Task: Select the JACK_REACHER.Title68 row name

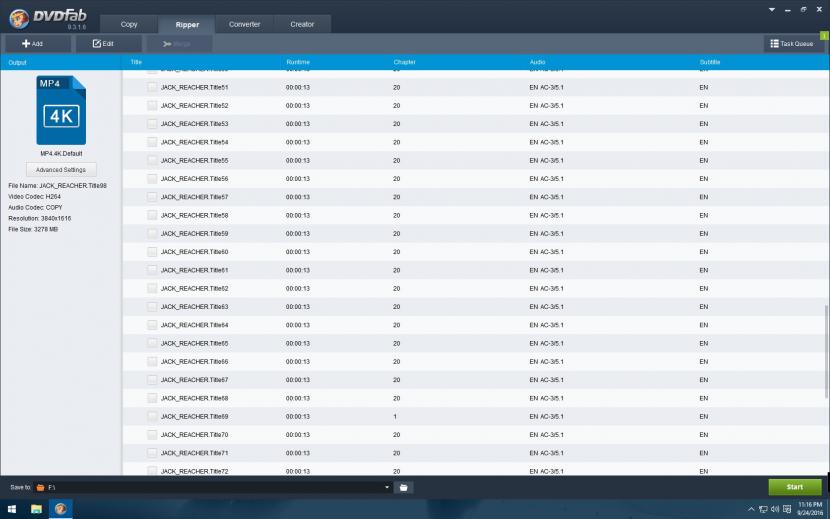Action: (194, 398)
